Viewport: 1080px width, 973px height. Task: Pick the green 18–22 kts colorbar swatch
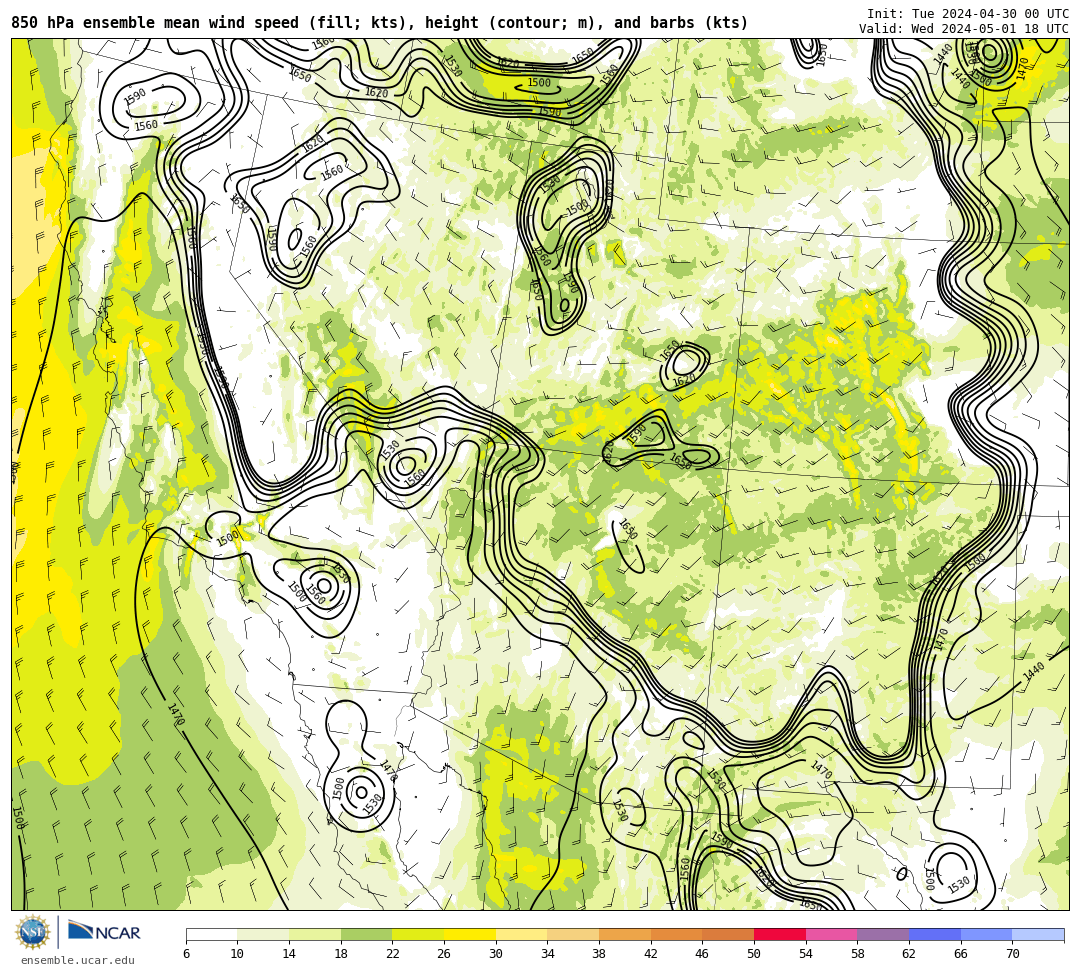coord(366,934)
